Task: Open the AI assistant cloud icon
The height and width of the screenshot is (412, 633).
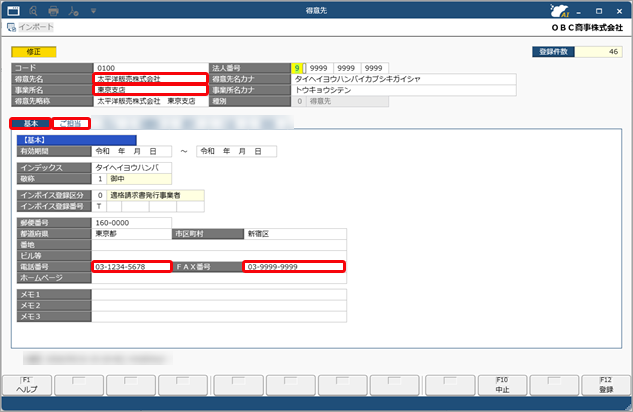Action: pyautogui.click(x=560, y=10)
